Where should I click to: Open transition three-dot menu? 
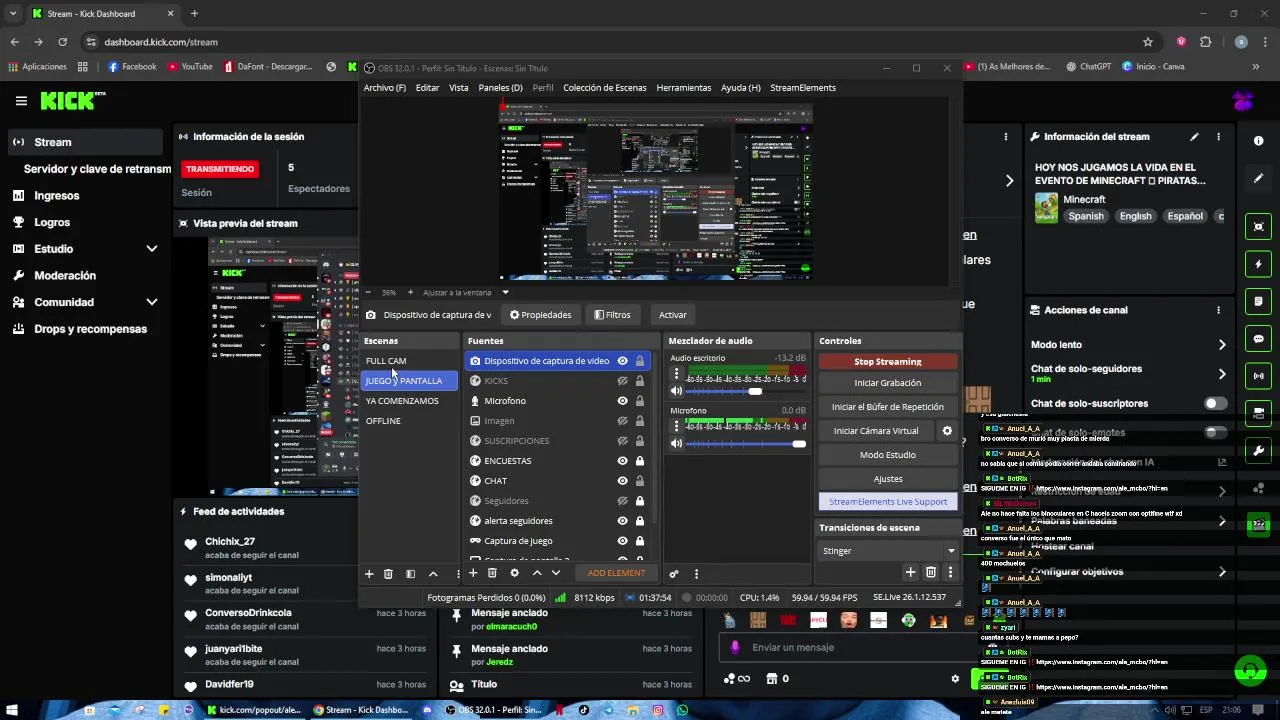tap(950, 572)
